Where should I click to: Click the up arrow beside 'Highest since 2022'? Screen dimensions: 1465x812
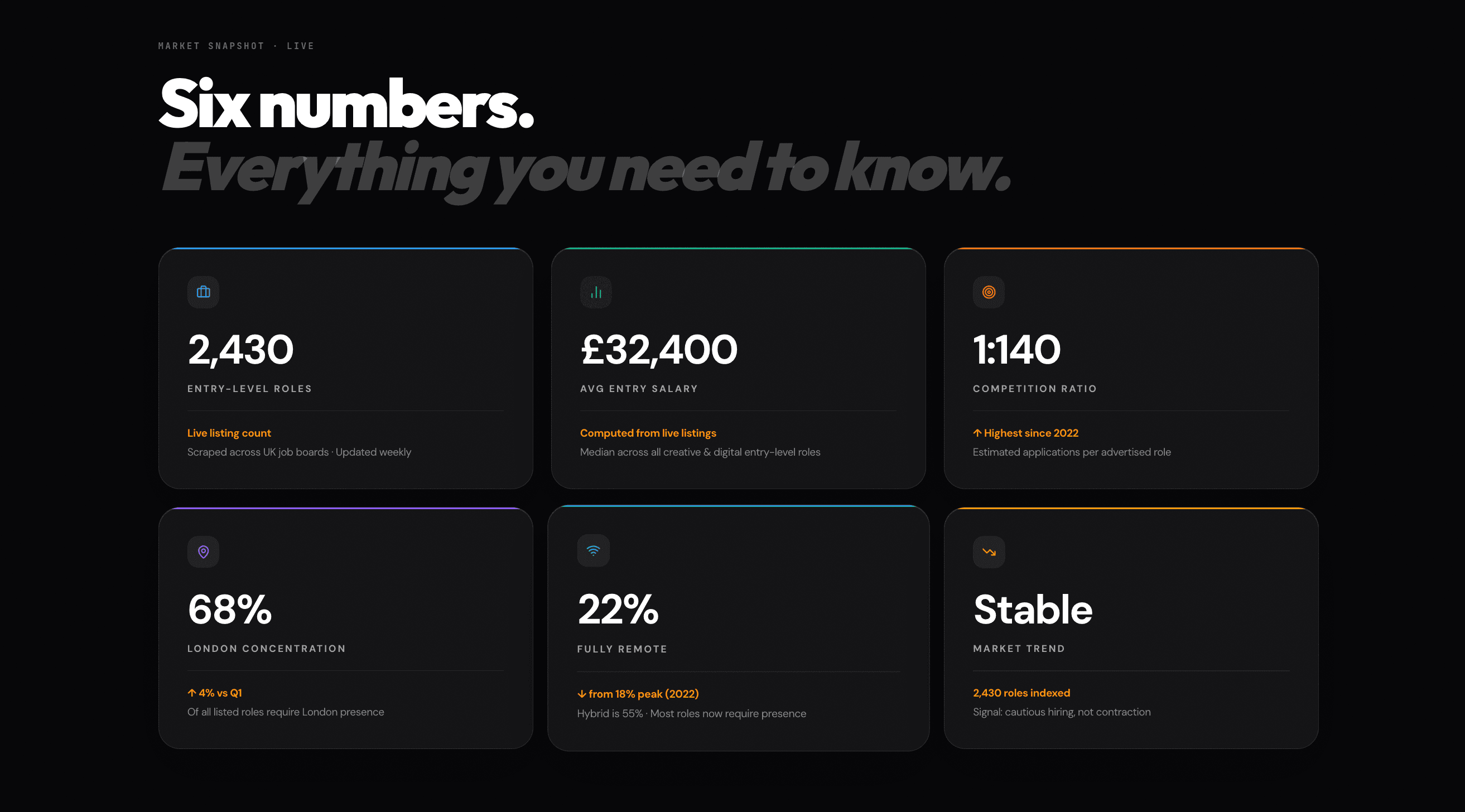click(977, 433)
